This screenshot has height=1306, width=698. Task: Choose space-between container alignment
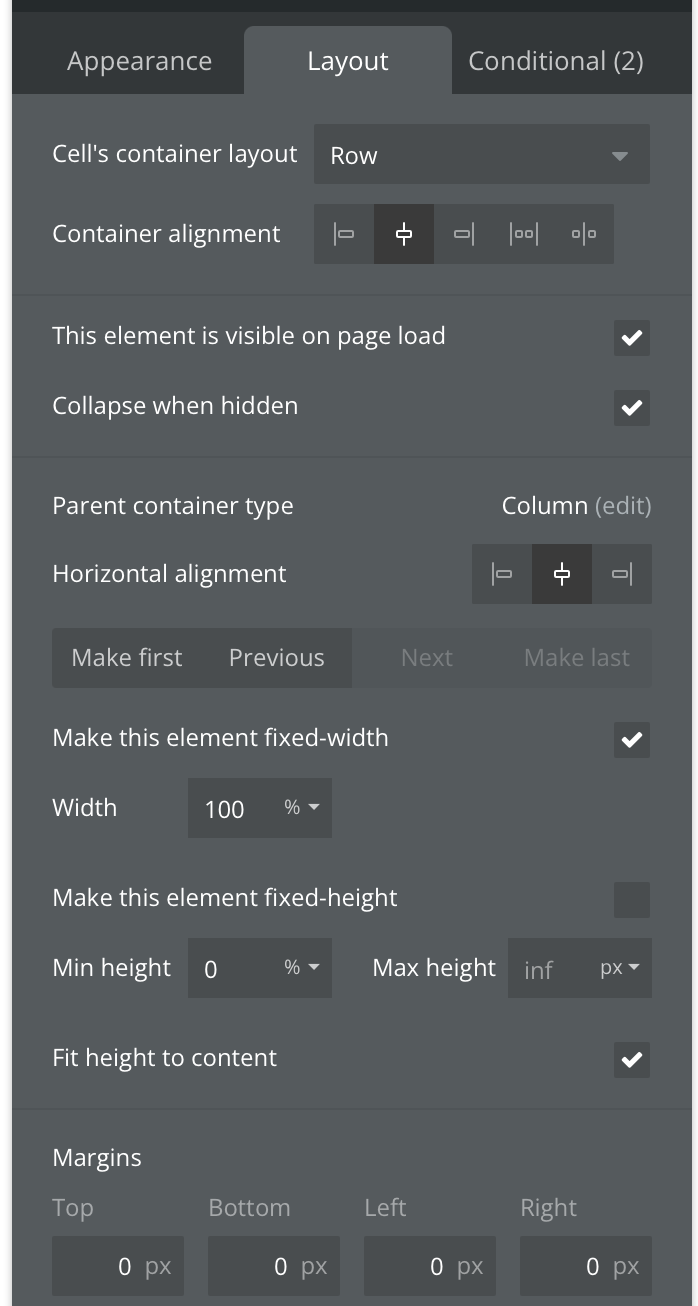[x=524, y=234]
